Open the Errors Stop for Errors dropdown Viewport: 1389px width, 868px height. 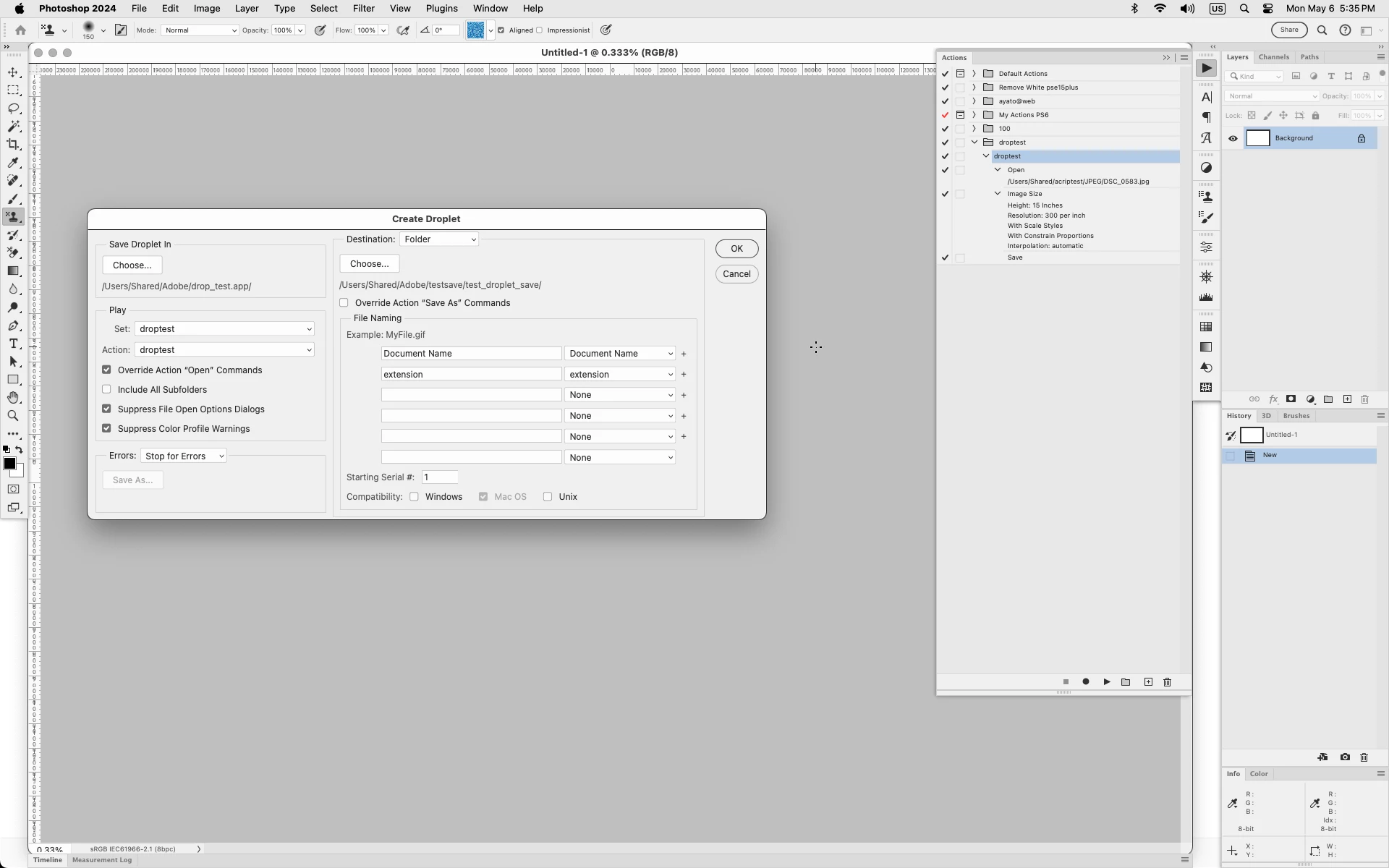click(184, 456)
